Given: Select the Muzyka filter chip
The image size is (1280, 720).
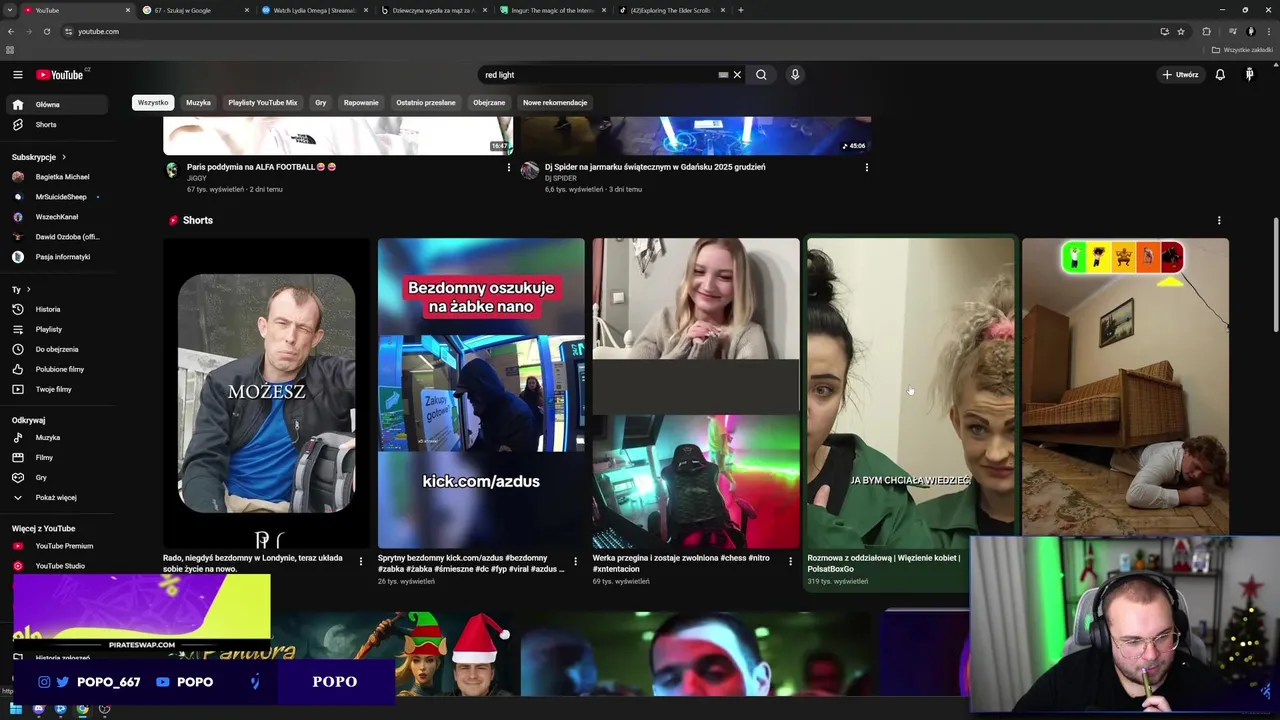Looking at the screenshot, I should (x=198, y=102).
